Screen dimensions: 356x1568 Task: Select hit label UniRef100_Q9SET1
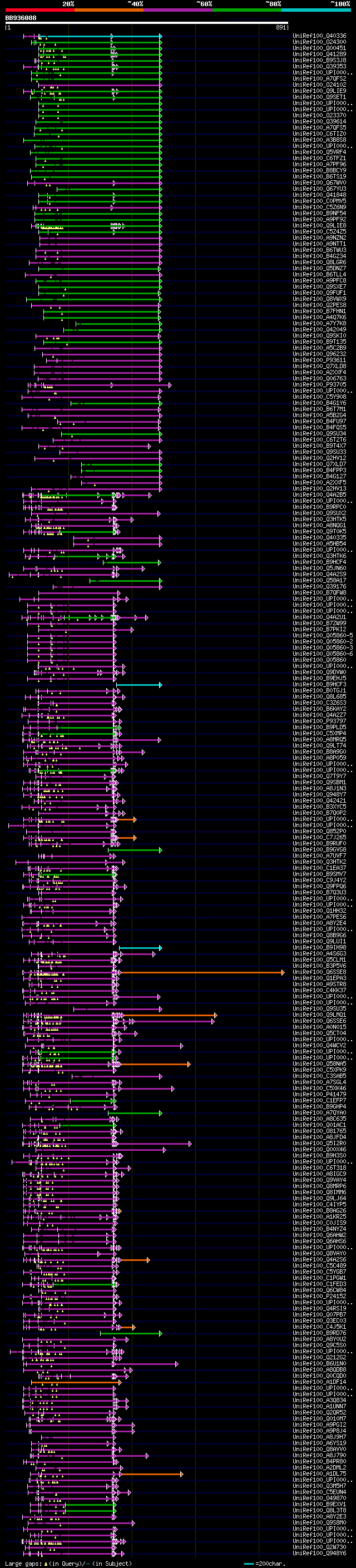tap(319, 97)
